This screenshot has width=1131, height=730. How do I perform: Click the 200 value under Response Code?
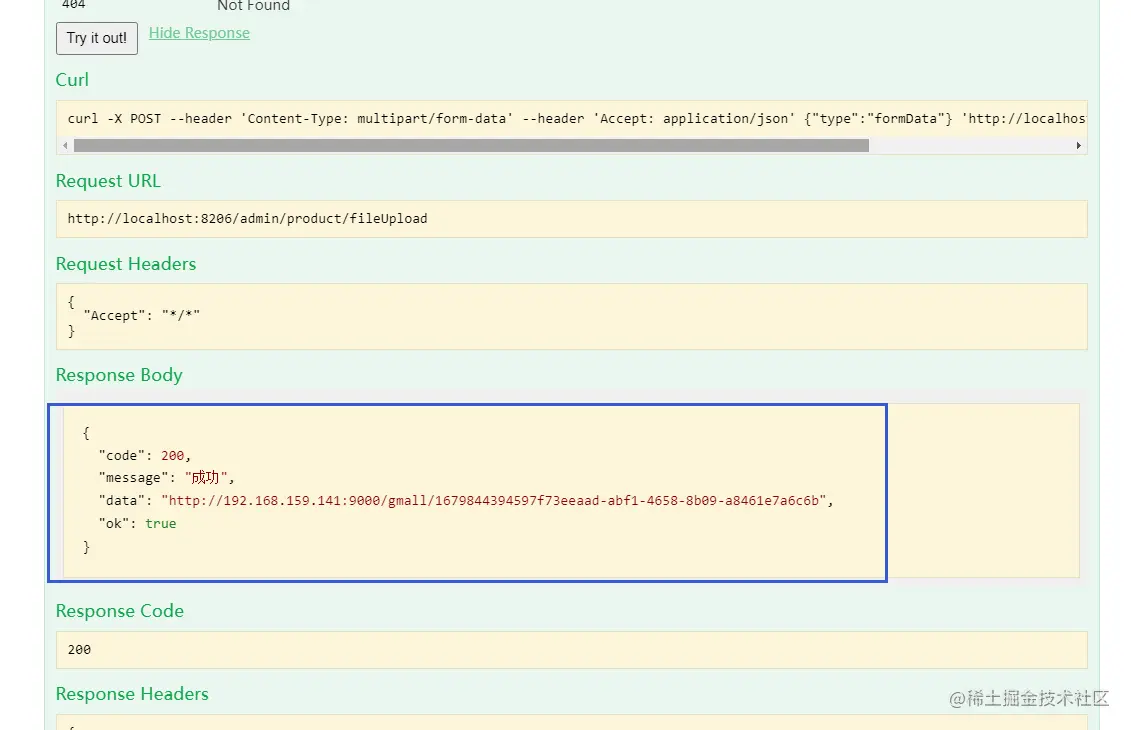79,650
